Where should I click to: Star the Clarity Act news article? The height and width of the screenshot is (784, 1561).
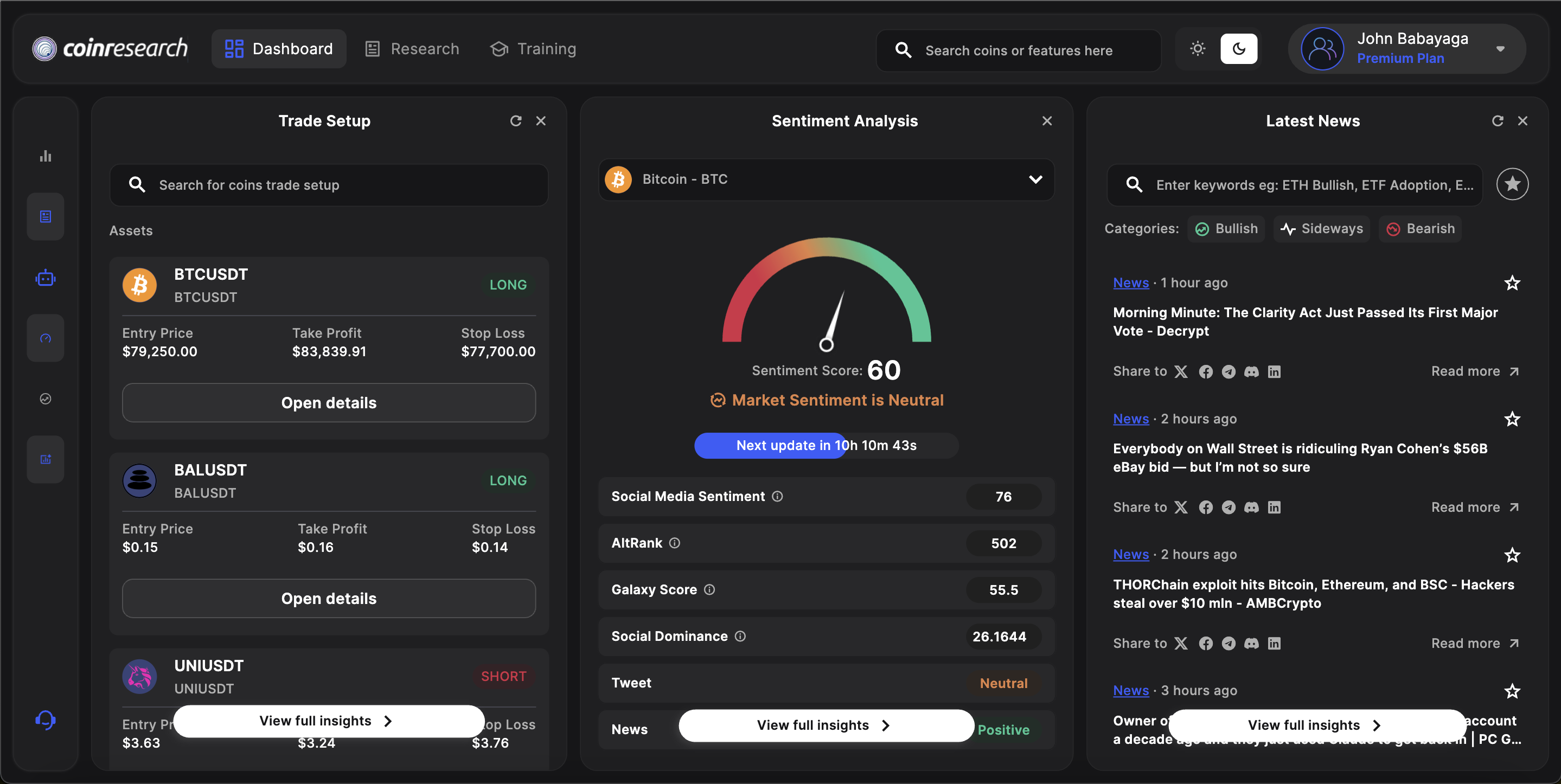click(1513, 283)
